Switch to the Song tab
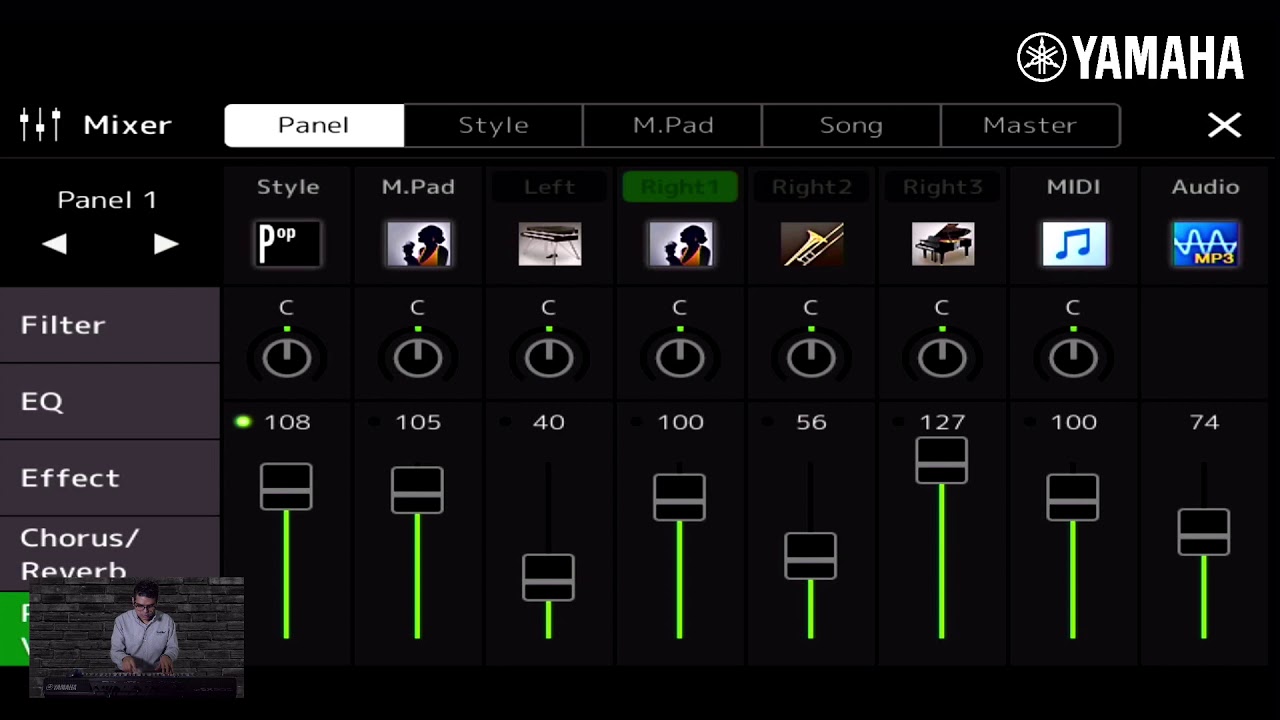This screenshot has height=720, width=1280. coord(851,125)
